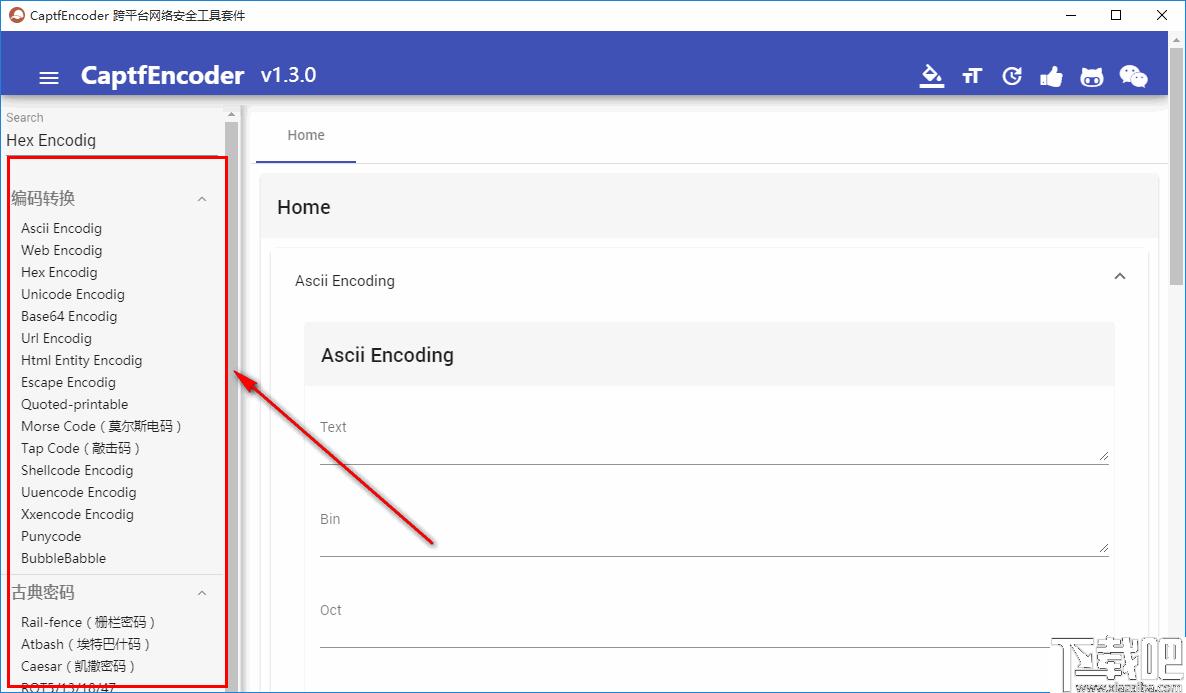Viewport: 1186px width, 693px height.
Task: Click the font size icon in header
Action: click(x=972, y=76)
